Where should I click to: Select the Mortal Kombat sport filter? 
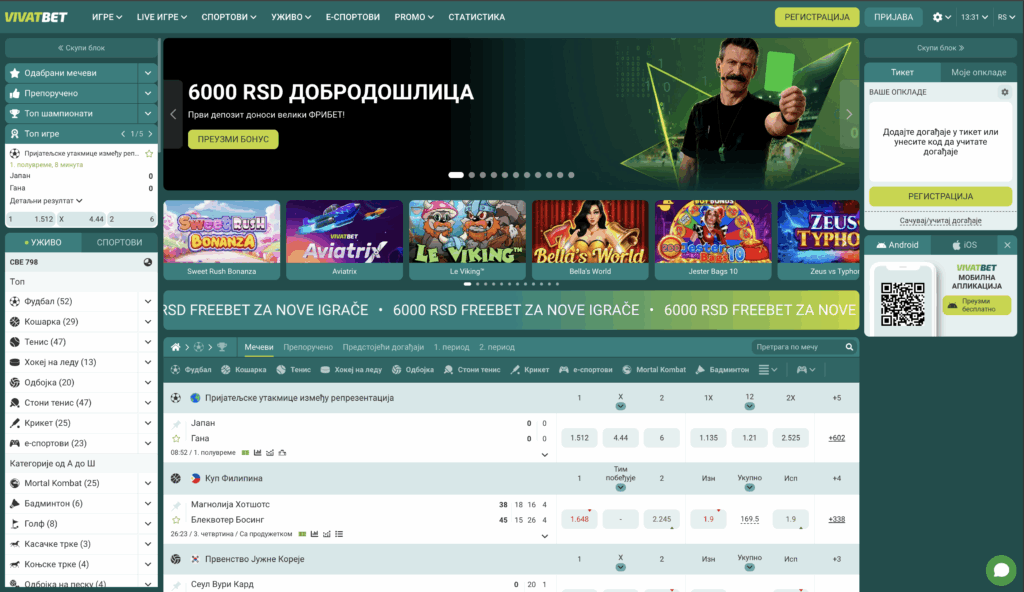tap(654, 370)
